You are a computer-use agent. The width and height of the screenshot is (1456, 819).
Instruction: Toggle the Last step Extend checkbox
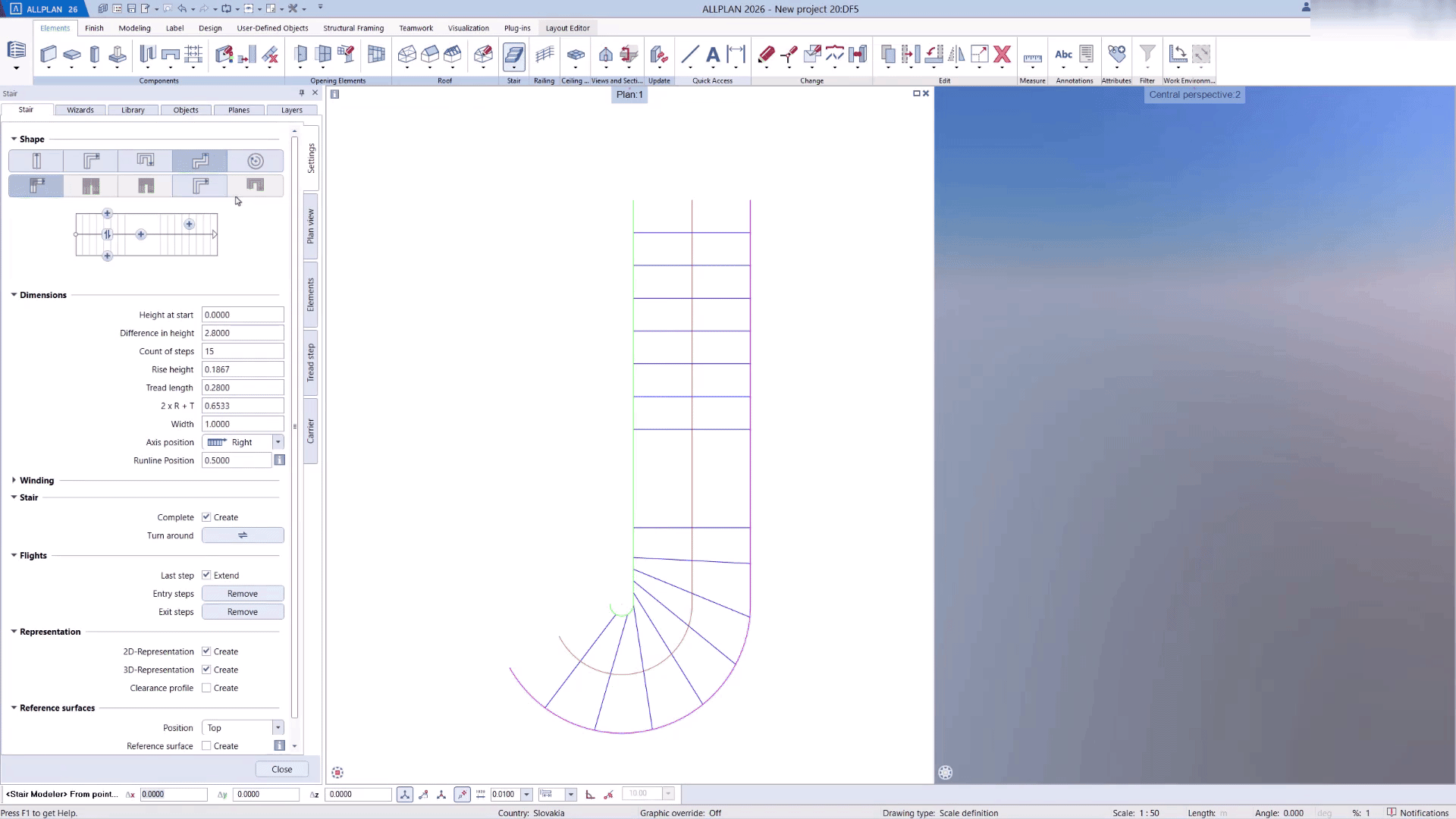206,576
